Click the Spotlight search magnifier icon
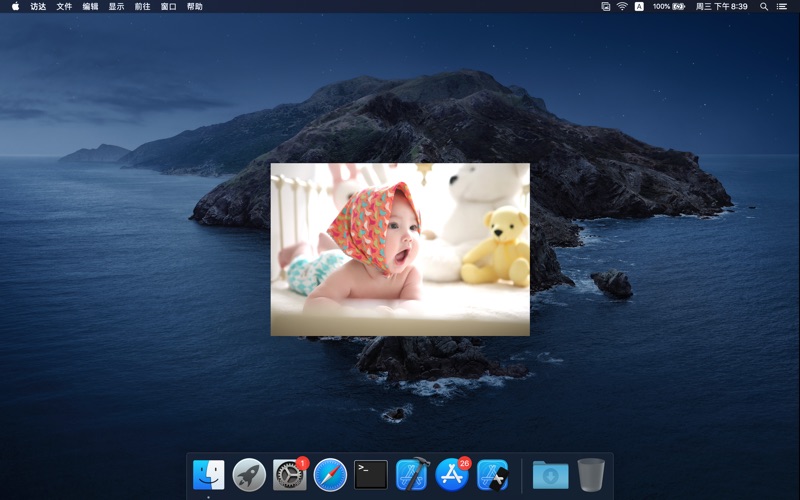800x500 pixels. 764,7
